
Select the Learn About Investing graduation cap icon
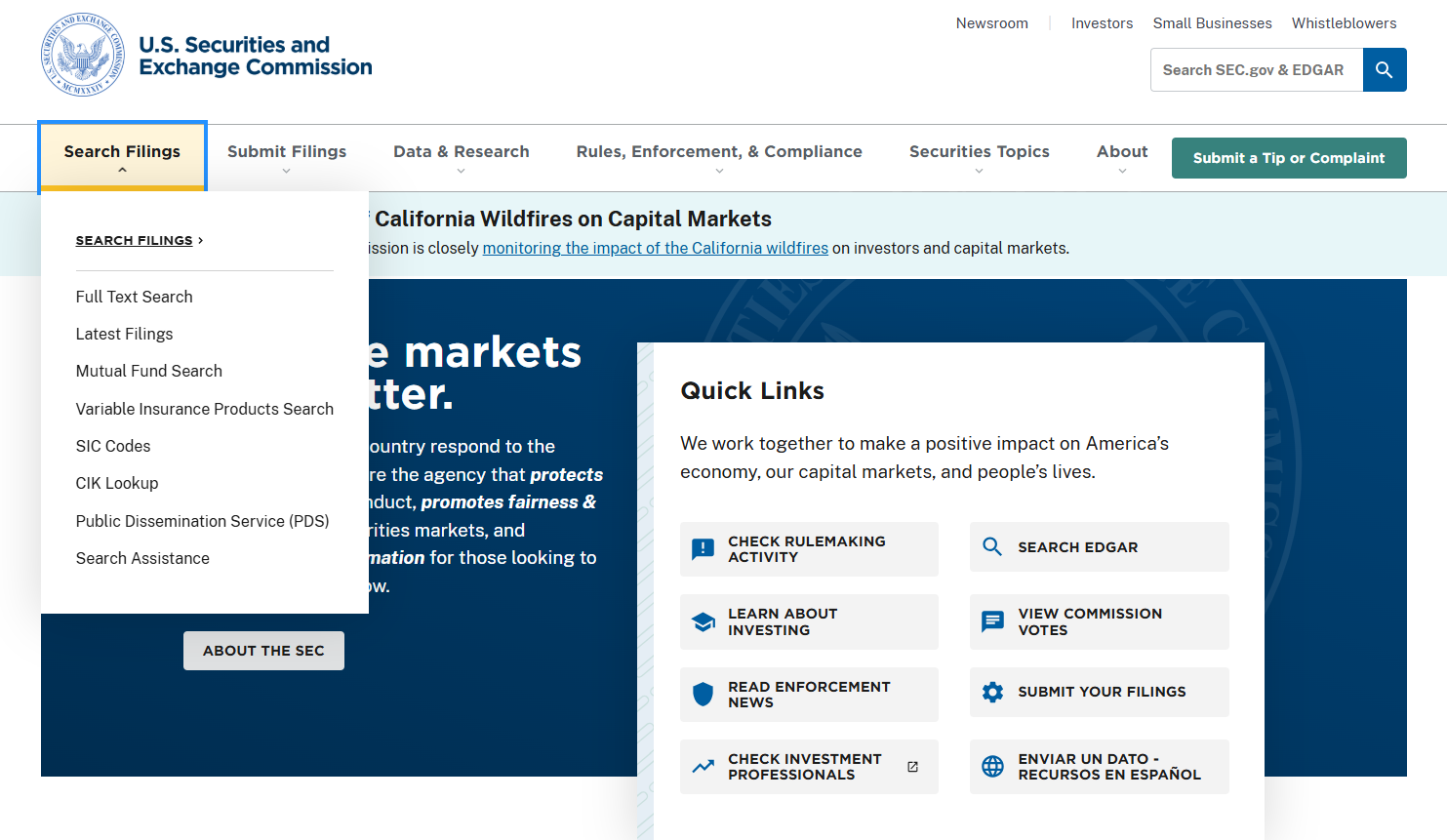click(703, 620)
